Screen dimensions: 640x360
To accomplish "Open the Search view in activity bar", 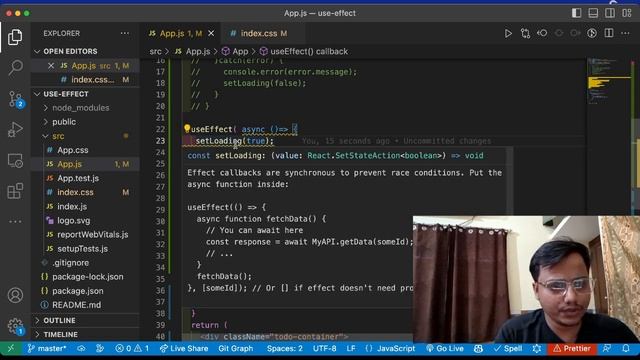I will [x=15, y=67].
